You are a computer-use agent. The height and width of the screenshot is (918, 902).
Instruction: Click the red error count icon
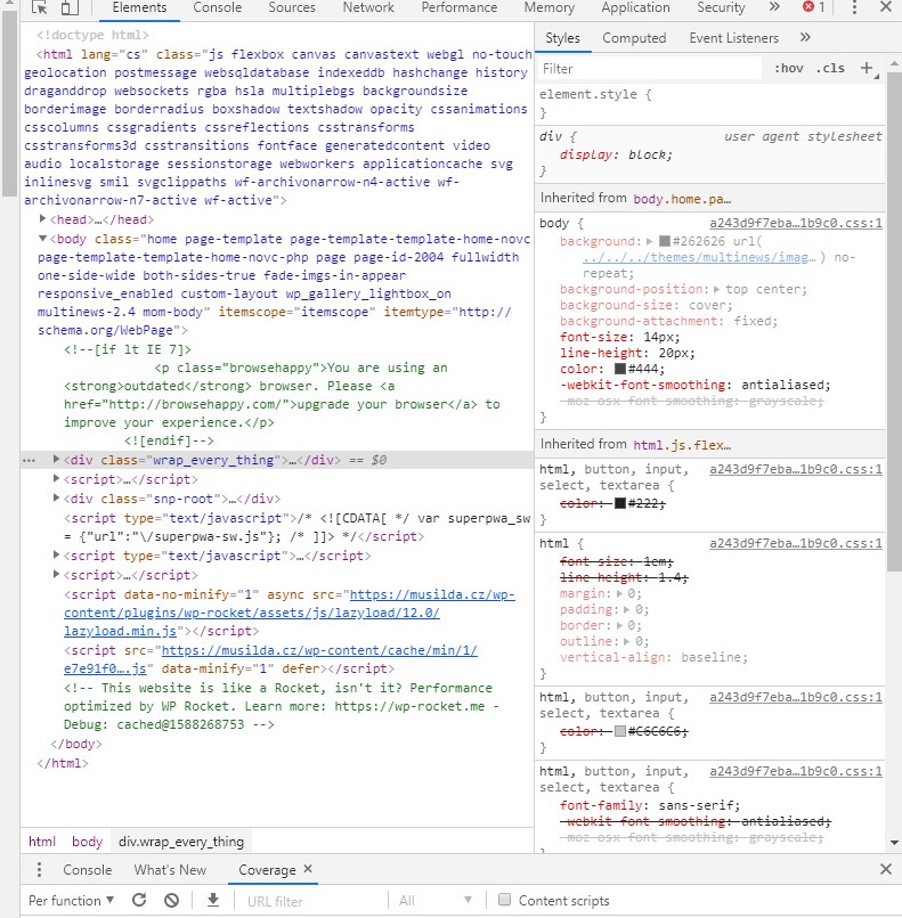(808, 7)
